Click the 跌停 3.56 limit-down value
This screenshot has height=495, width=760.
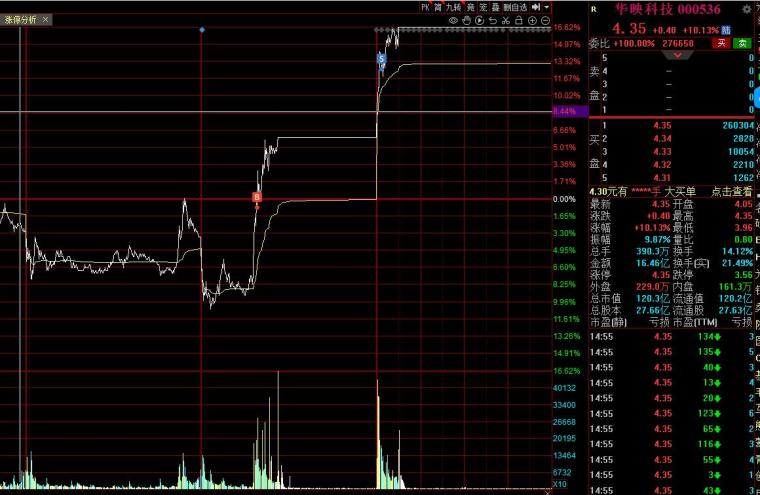coord(744,275)
